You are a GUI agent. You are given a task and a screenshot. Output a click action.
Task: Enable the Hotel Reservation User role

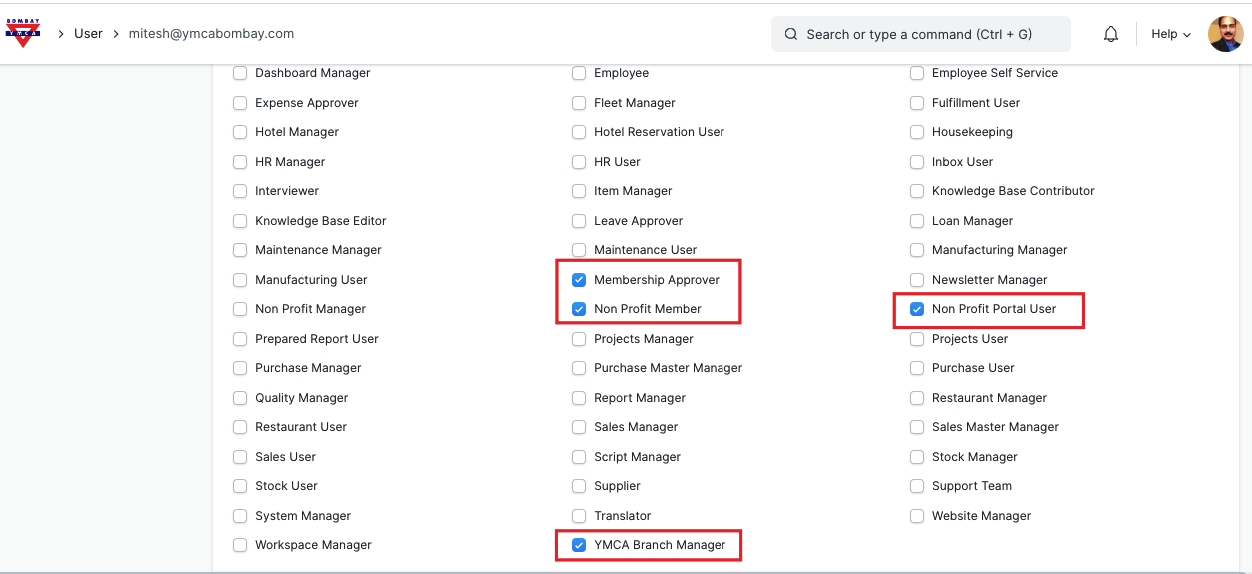(579, 132)
